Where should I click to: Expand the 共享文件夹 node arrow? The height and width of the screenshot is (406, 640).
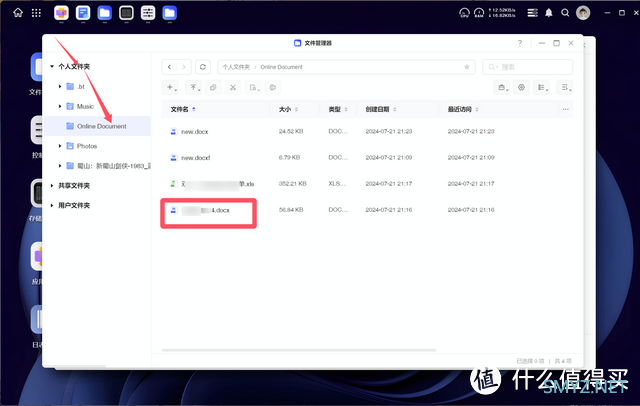point(52,186)
